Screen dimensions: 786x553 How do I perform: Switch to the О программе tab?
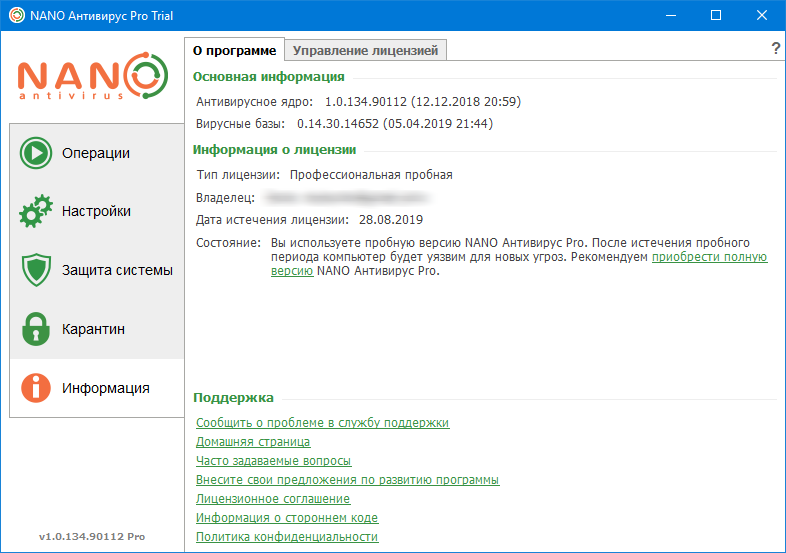(234, 50)
